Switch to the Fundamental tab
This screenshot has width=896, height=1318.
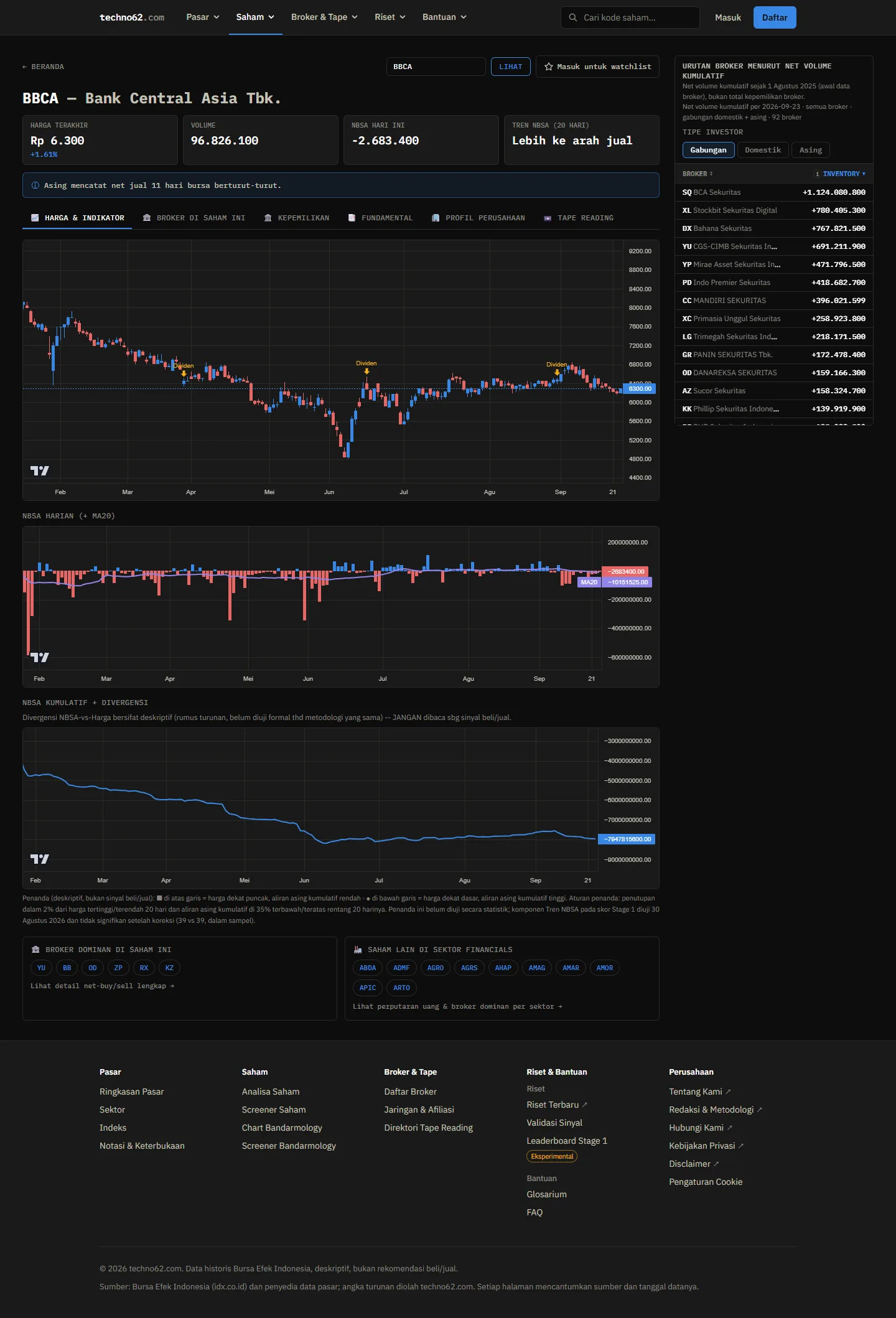point(380,218)
